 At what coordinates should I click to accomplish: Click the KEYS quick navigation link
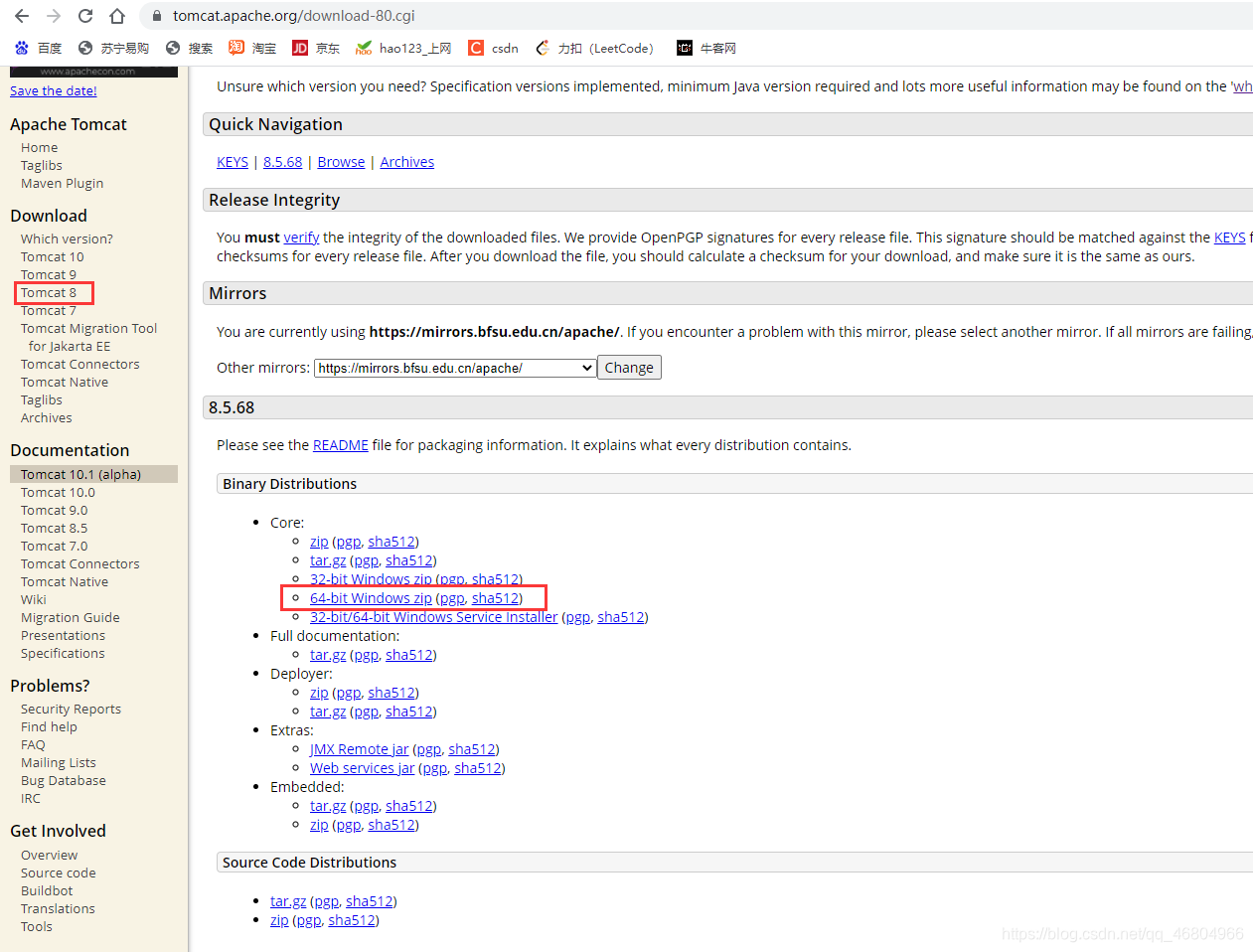pos(233,162)
